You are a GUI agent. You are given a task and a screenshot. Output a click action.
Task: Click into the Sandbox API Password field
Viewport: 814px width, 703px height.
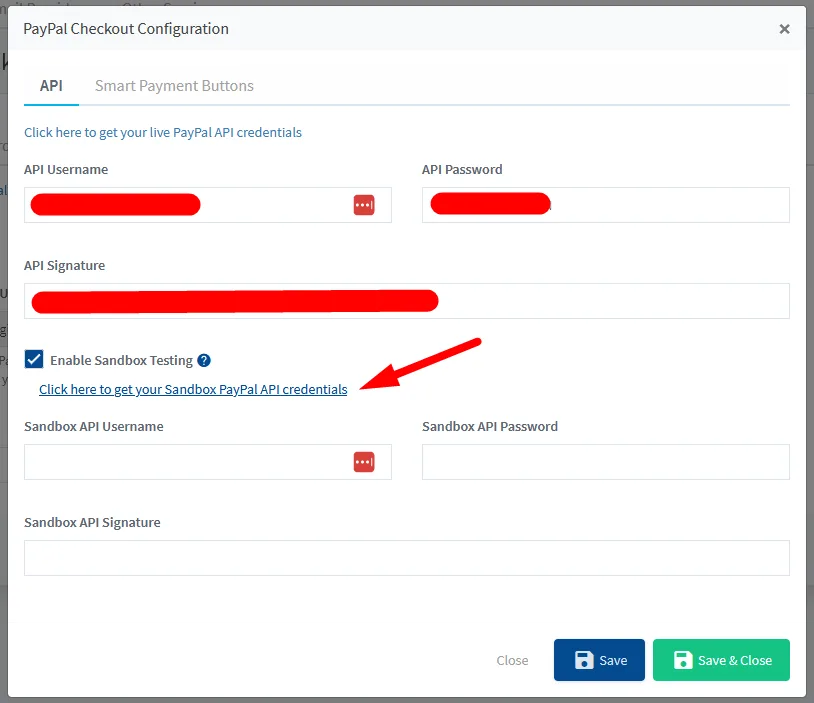point(606,462)
